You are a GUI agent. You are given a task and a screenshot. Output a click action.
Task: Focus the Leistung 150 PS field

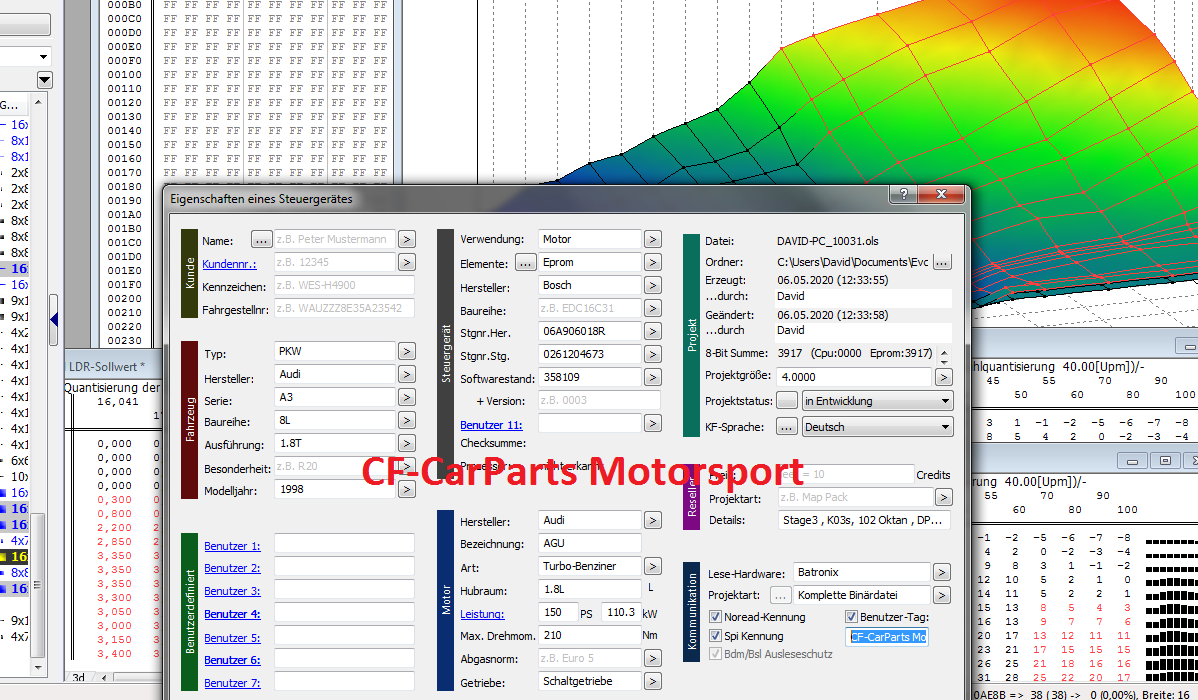559,613
